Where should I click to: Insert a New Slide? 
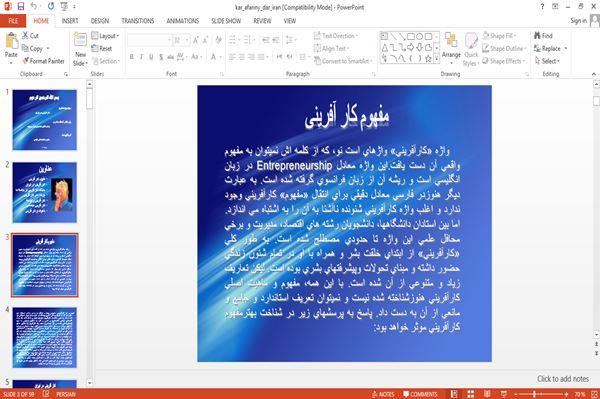(80, 50)
